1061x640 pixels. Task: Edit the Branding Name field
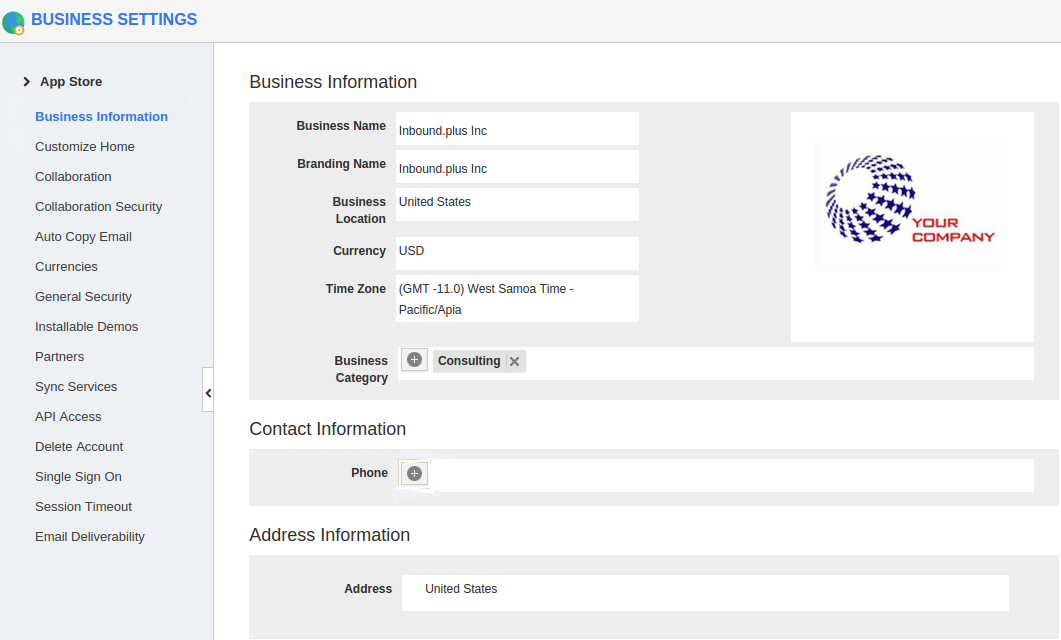(516, 167)
